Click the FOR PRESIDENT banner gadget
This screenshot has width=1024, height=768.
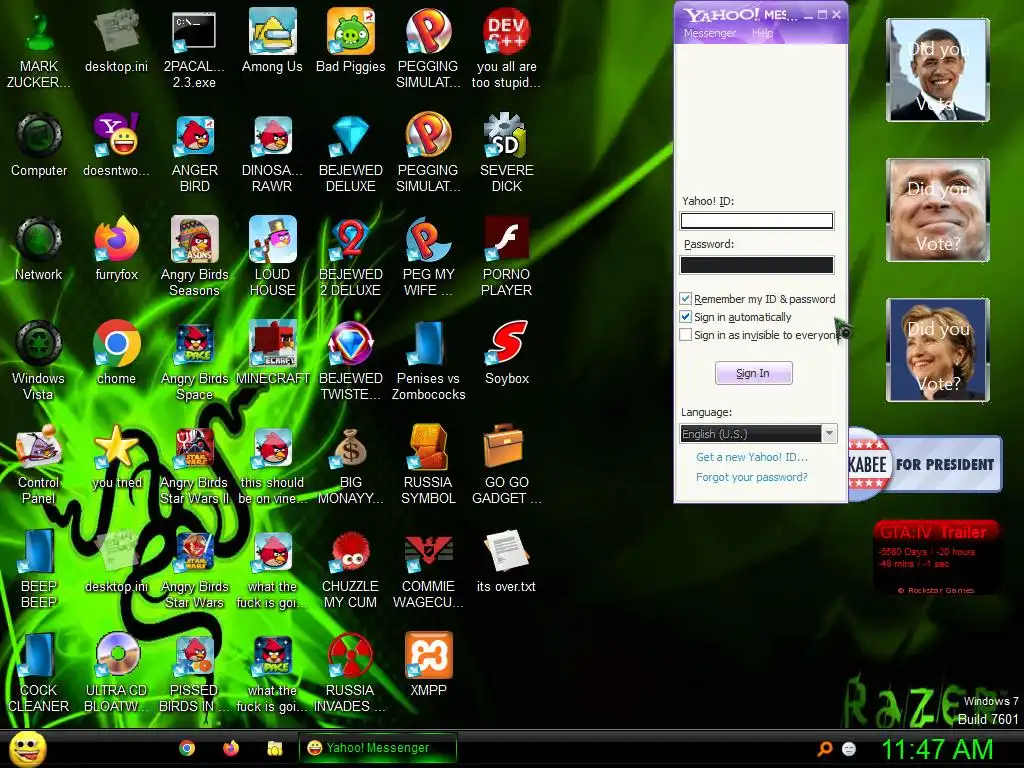[925, 464]
